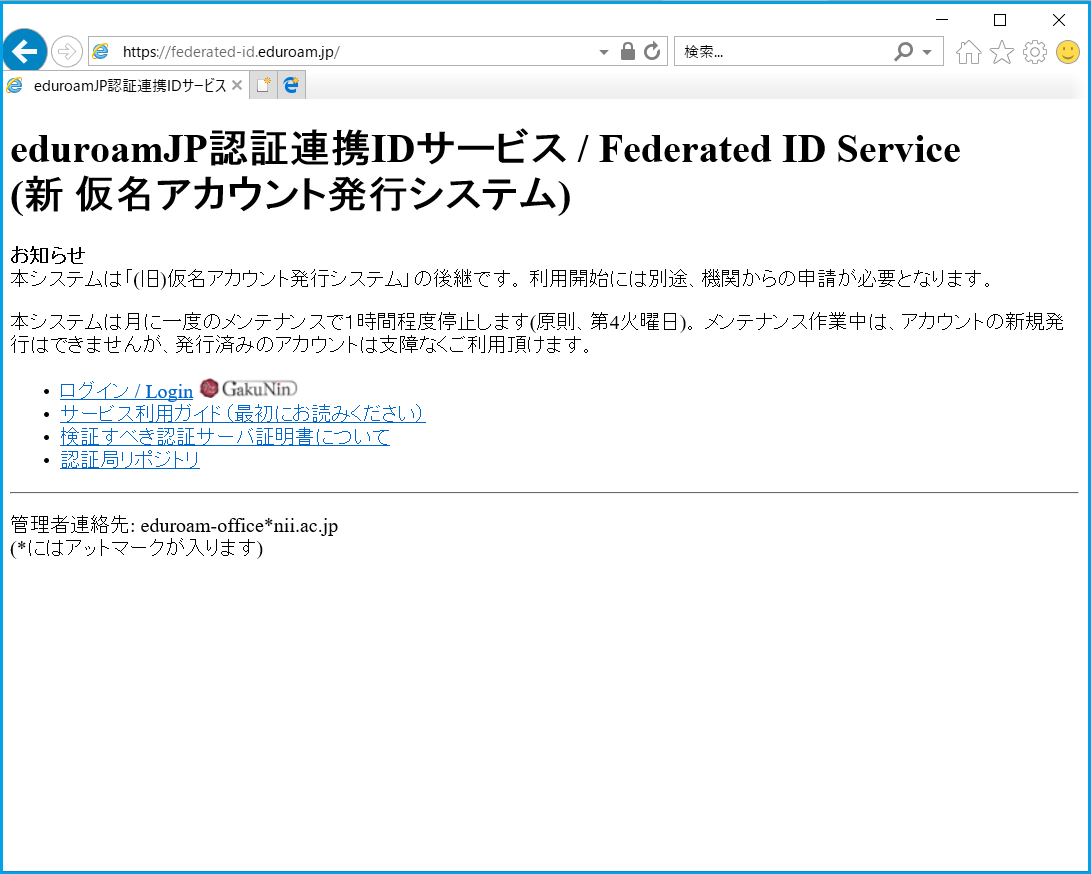Open the Home page icon
The width and height of the screenshot is (1091, 874).
pos(969,52)
